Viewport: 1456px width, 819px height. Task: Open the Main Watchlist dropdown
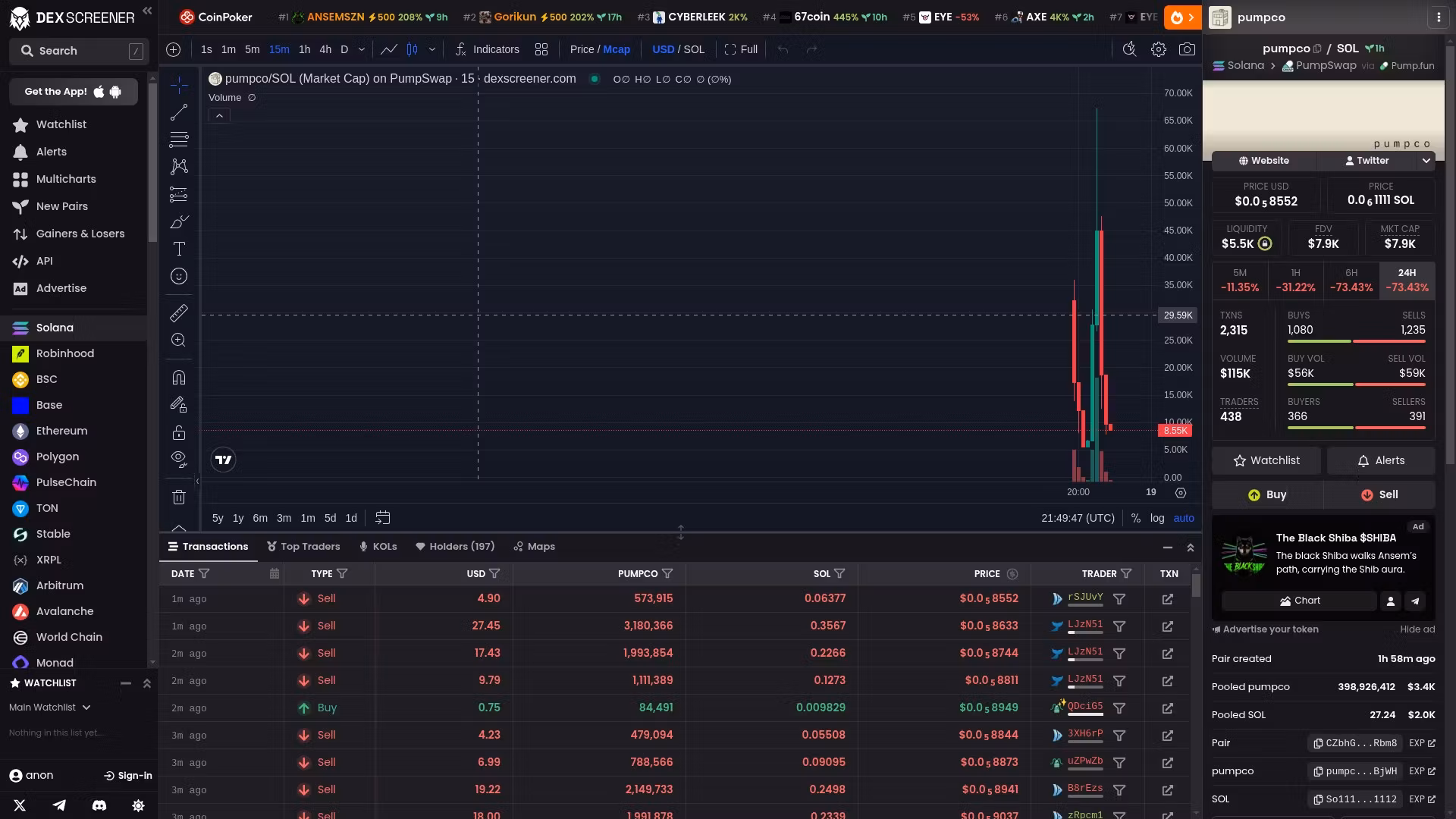tap(50, 708)
